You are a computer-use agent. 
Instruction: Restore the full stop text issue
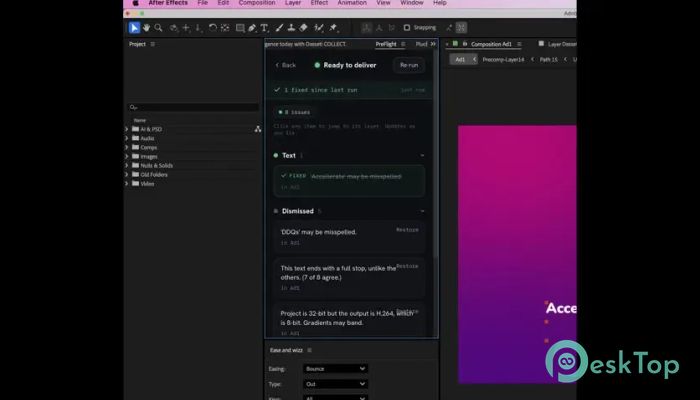click(x=407, y=266)
